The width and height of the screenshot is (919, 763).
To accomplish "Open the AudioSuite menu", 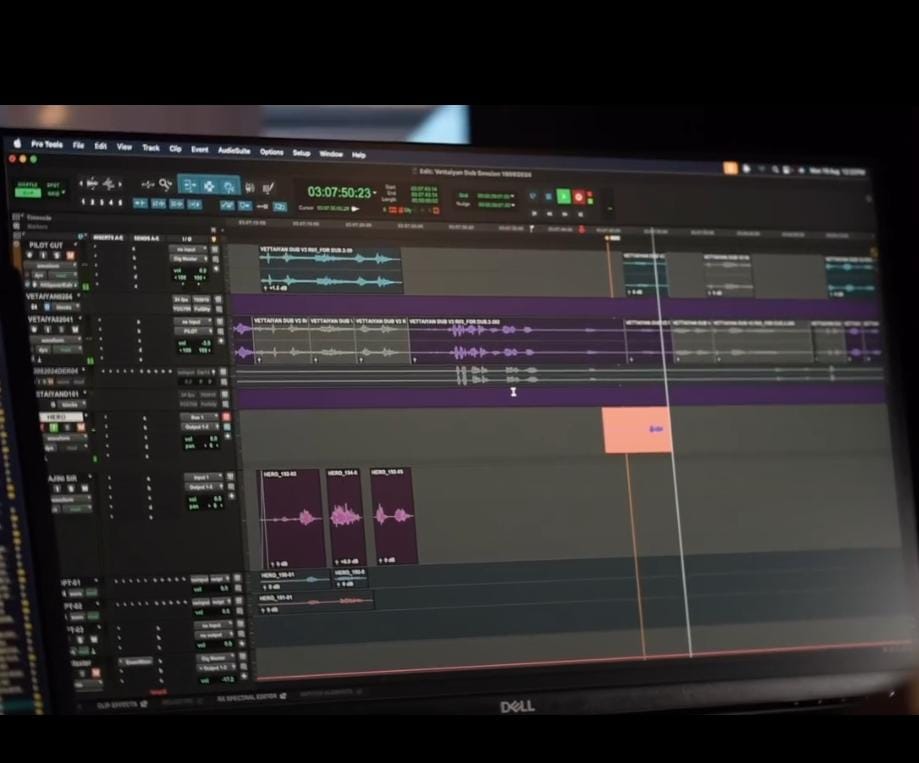I will (x=234, y=150).
